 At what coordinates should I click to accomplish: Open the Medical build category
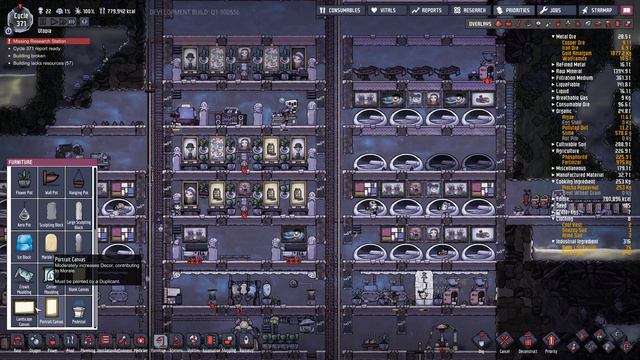140,342
